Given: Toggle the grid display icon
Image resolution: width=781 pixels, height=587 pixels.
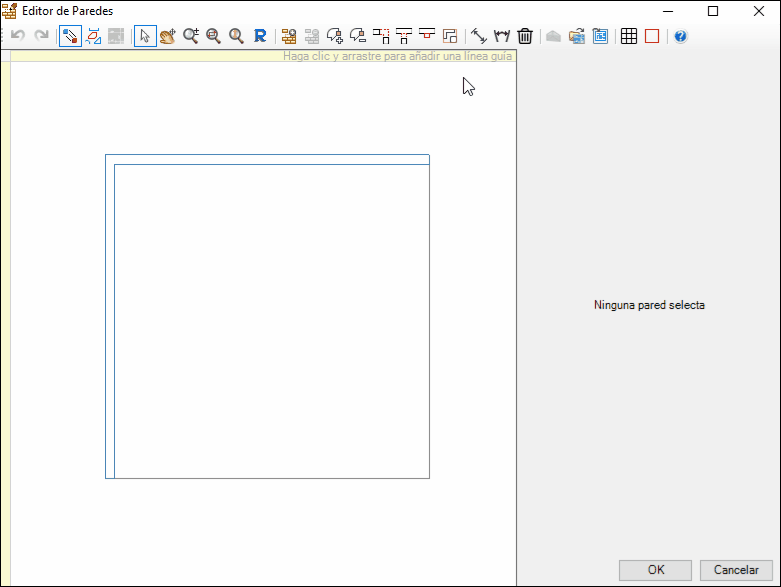Looking at the screenshot, I should (629, 36).
